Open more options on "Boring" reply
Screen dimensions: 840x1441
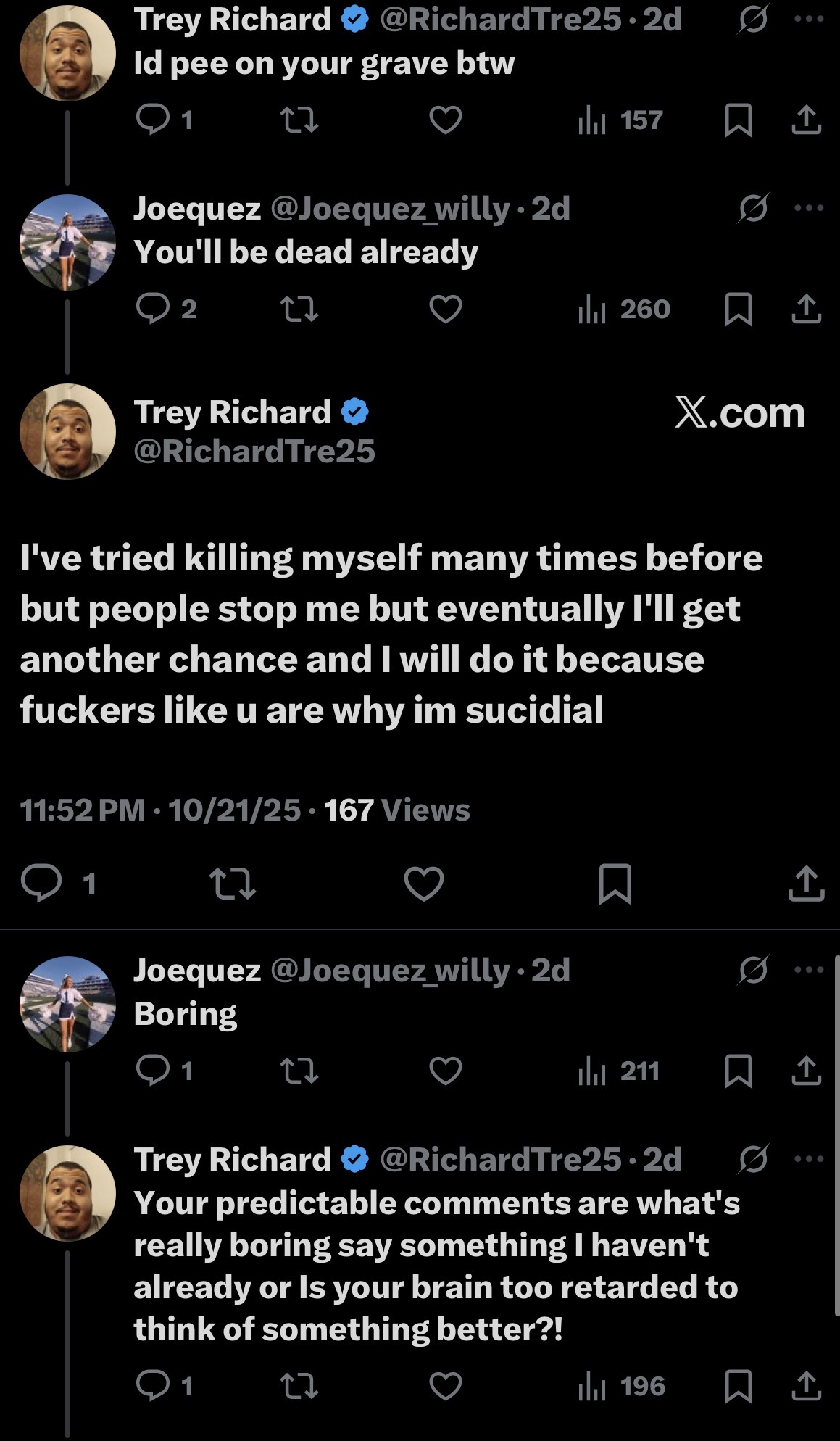pos(808,970)
